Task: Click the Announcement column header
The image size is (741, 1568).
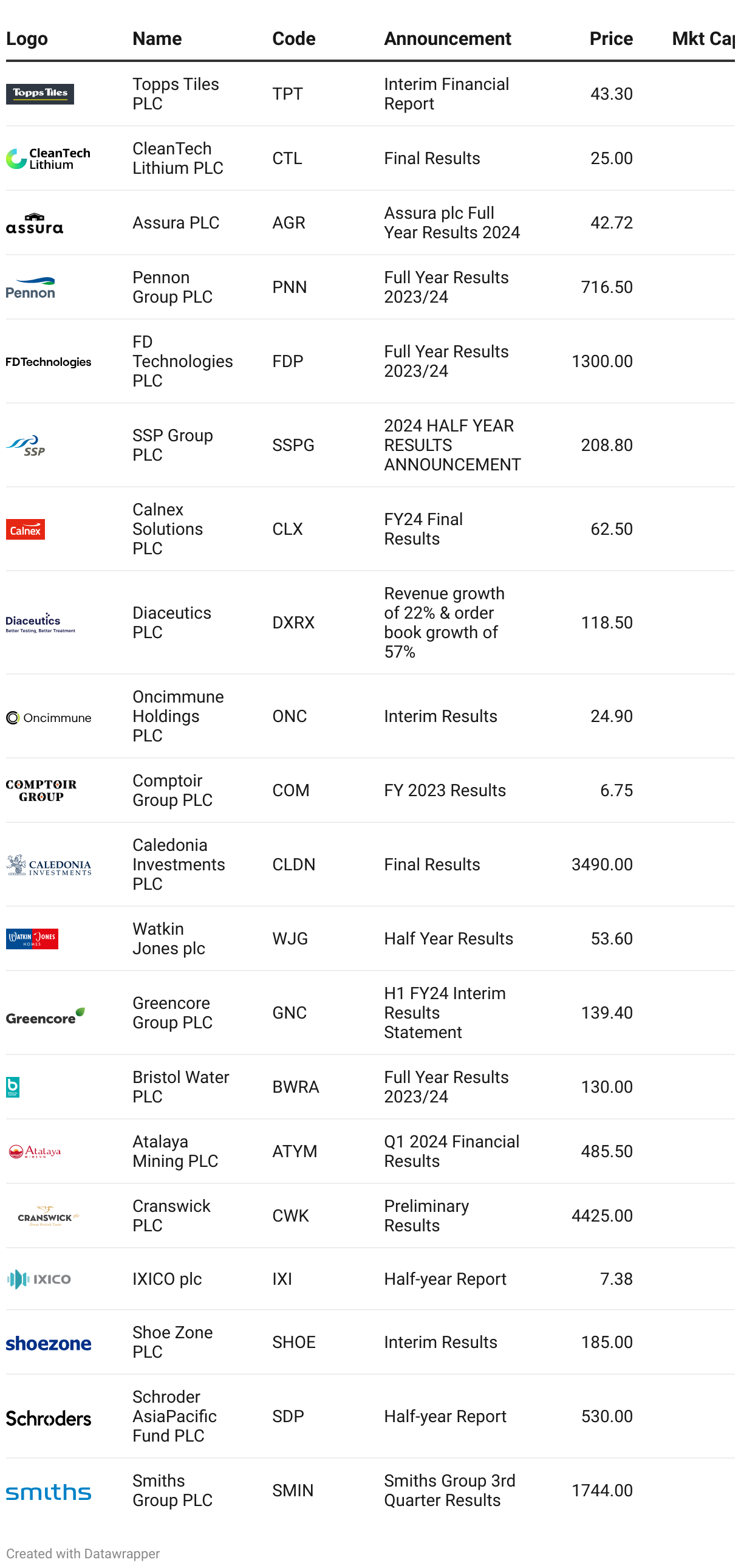Action: pos(448,38)
